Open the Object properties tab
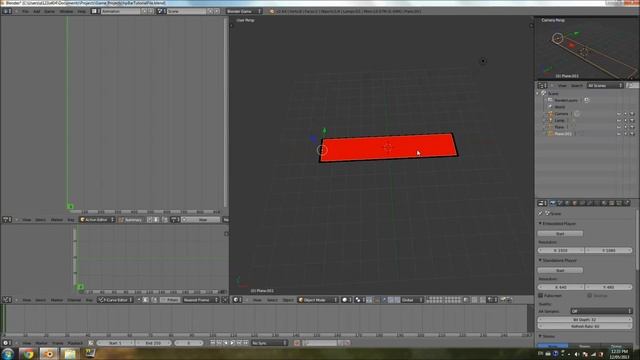 575,203
